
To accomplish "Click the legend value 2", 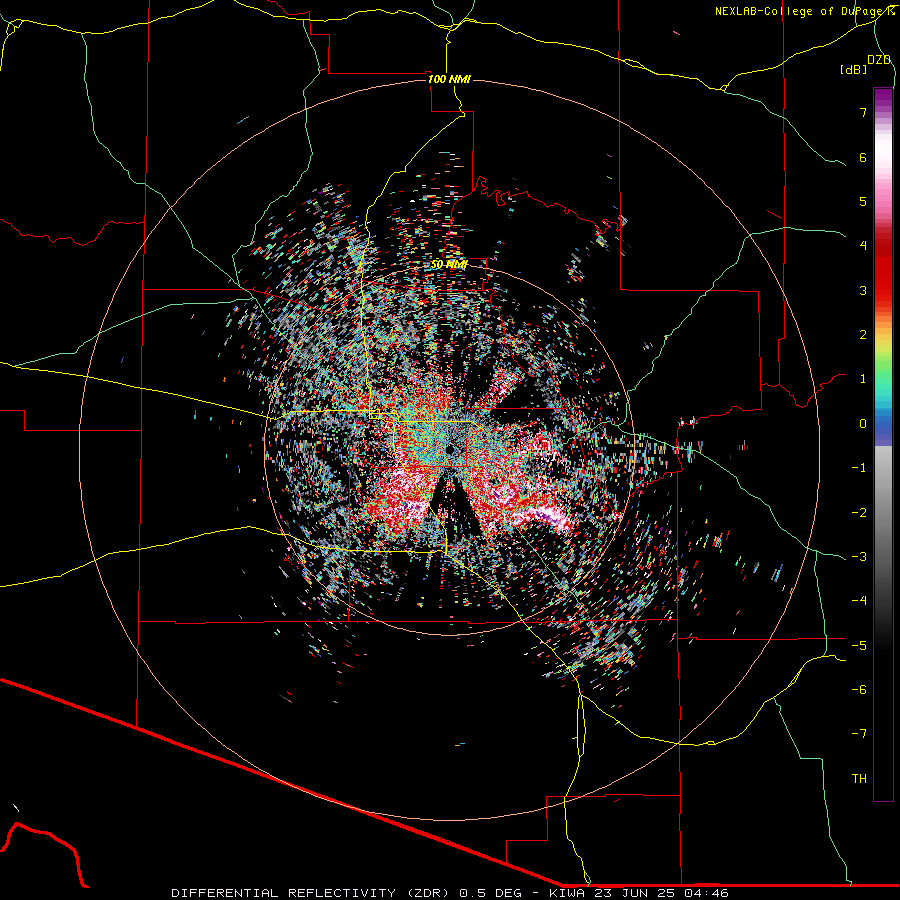I will [x=863, y=335].
